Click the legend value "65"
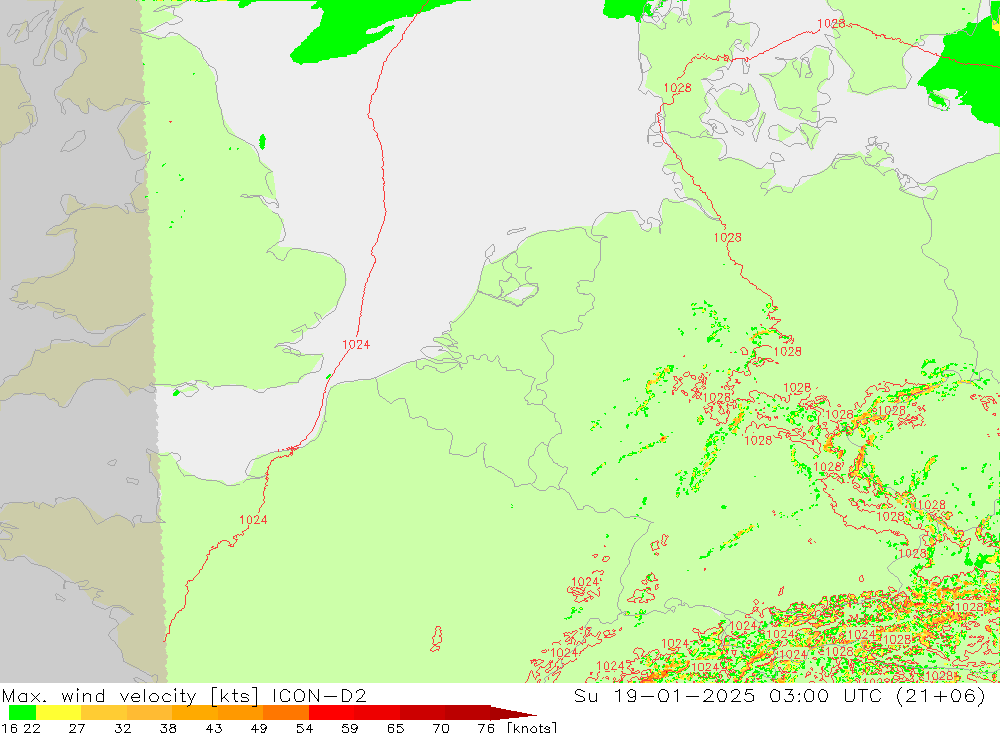The width and height of the screenshot is (1000, 733). coord(395,728)
